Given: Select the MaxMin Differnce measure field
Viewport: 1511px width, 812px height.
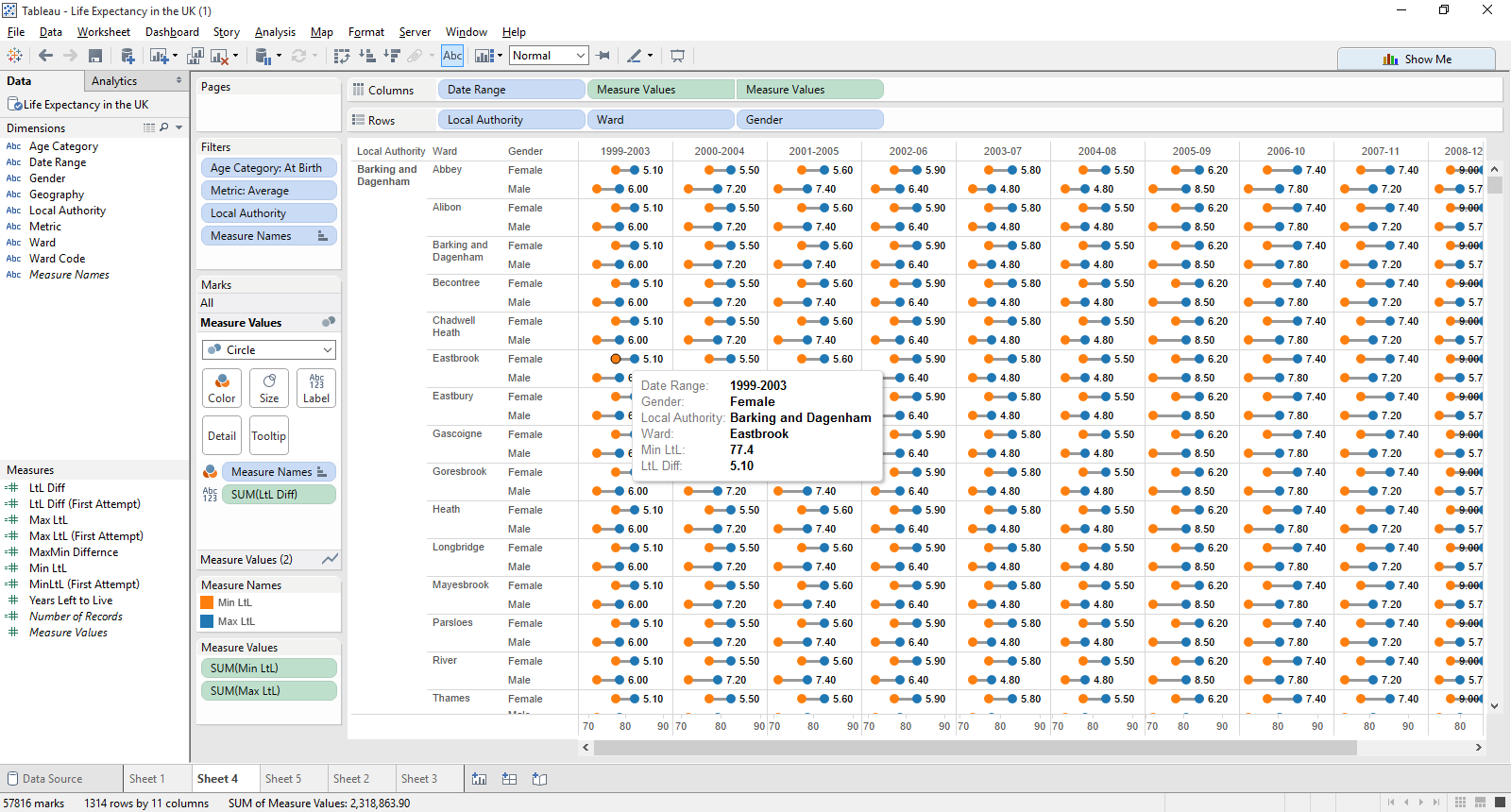Looking at the screenshot, I should (x=74, y=552).
